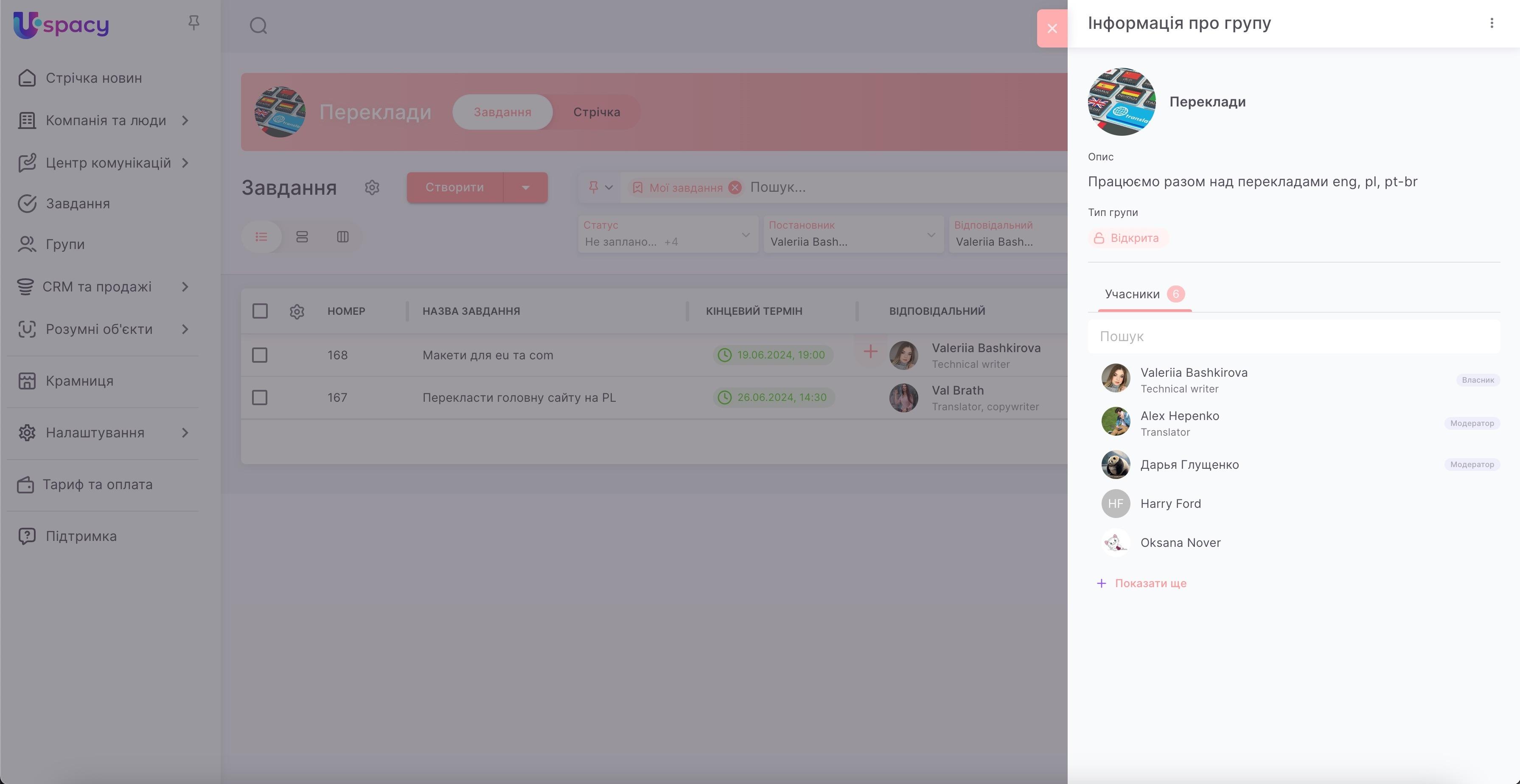The height and width of the screenshot is (784, 1520).
Task: Open the global search magnifier icon
Action: pos(258,26)
